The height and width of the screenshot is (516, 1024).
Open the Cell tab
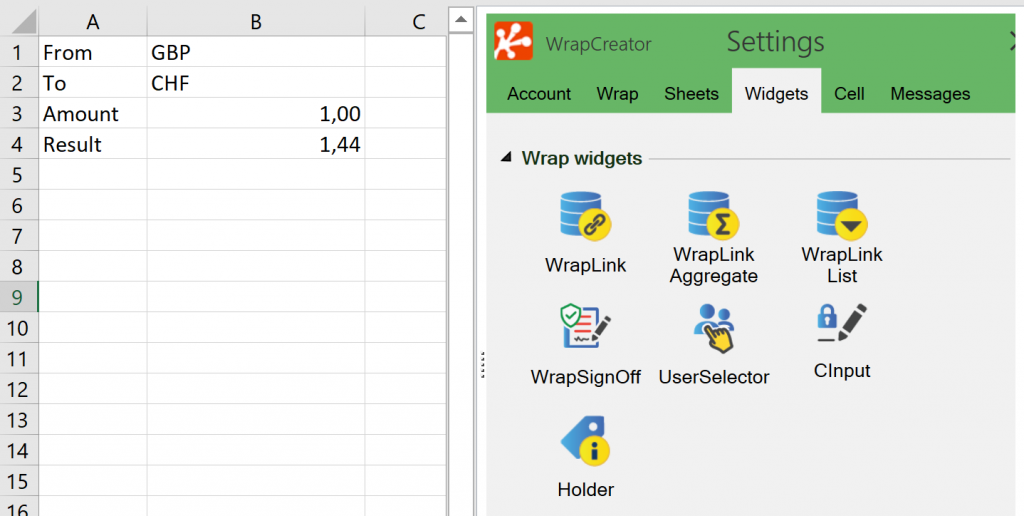pyautogui.click(x=849, y=93)
